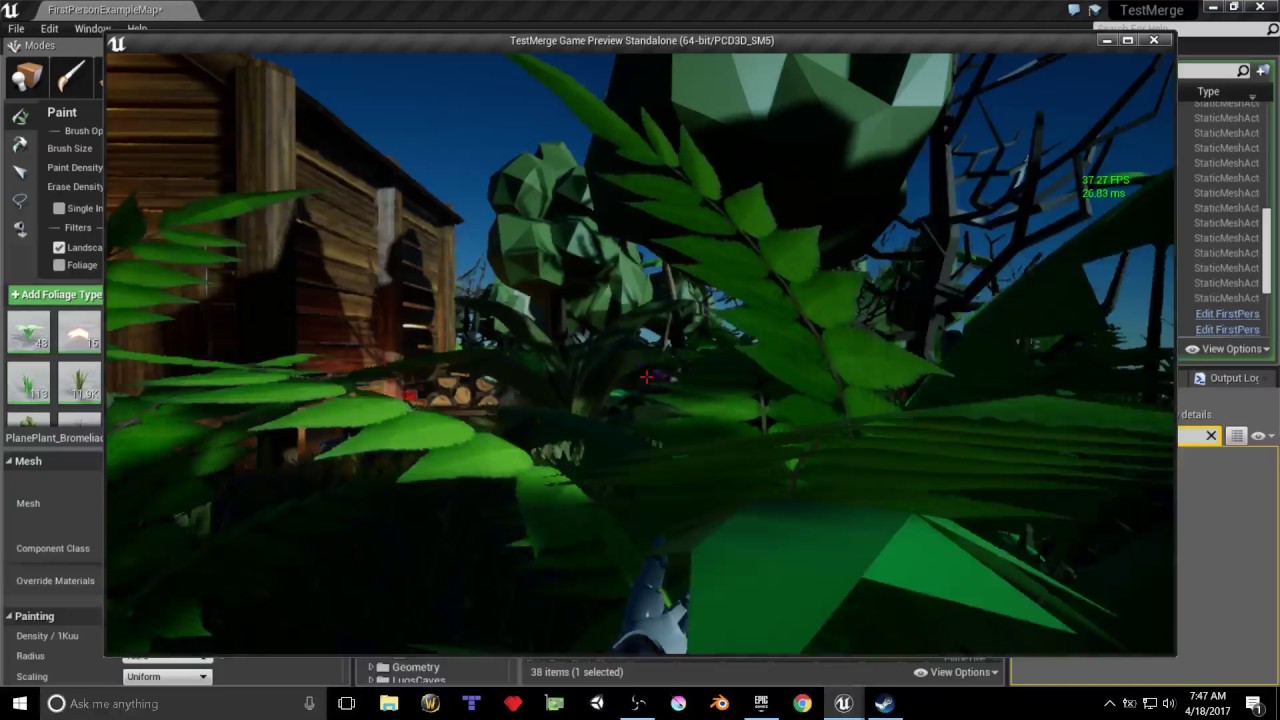The image size is (1280, 720).
Task: Select foliage type thumbnail with count 48
Action: point(29,332)
